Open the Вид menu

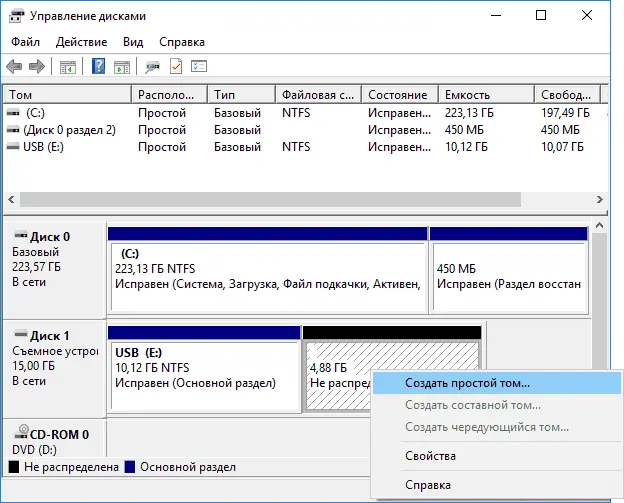(x=133, y=42)
